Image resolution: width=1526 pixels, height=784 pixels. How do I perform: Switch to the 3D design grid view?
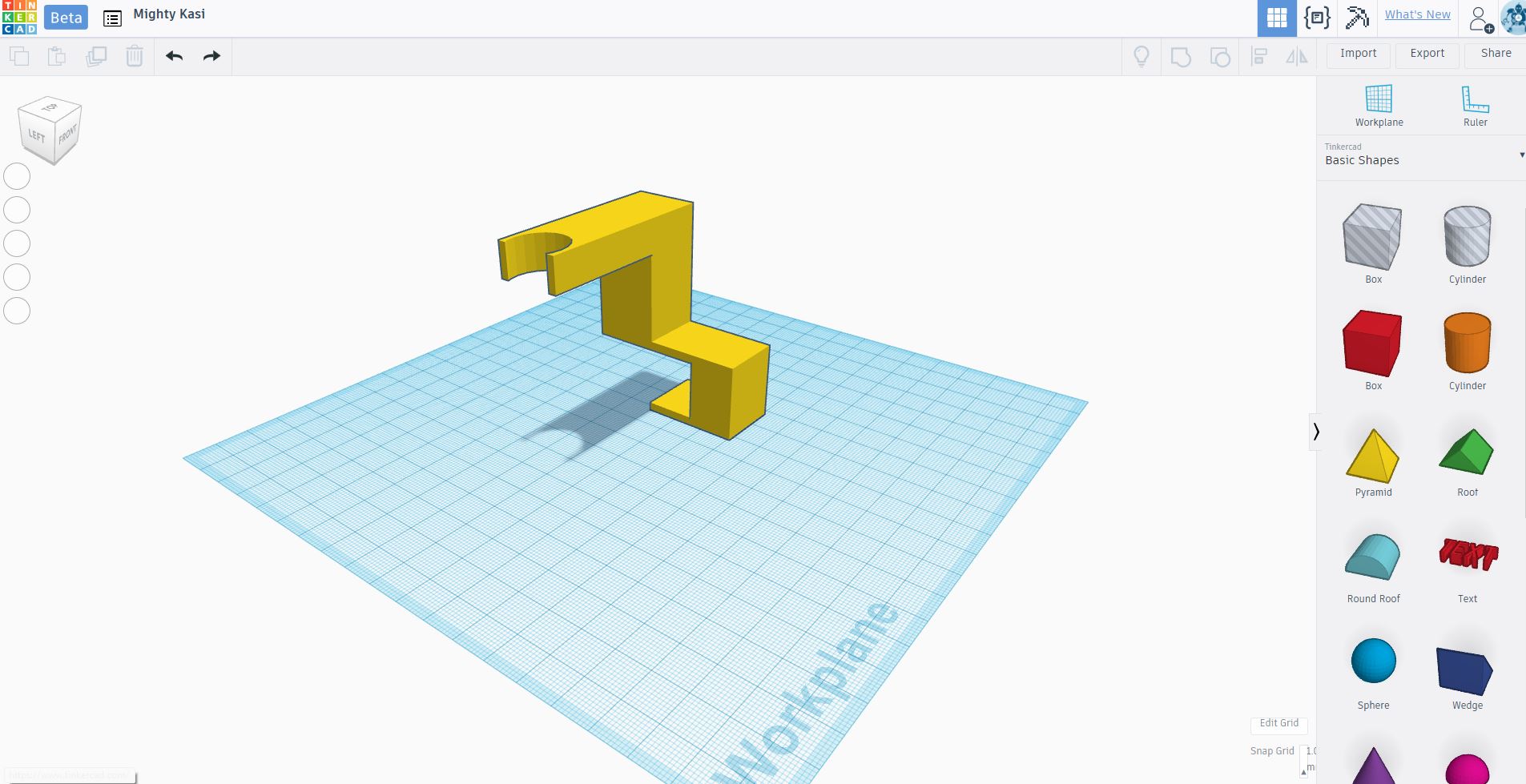[1277, 18]
